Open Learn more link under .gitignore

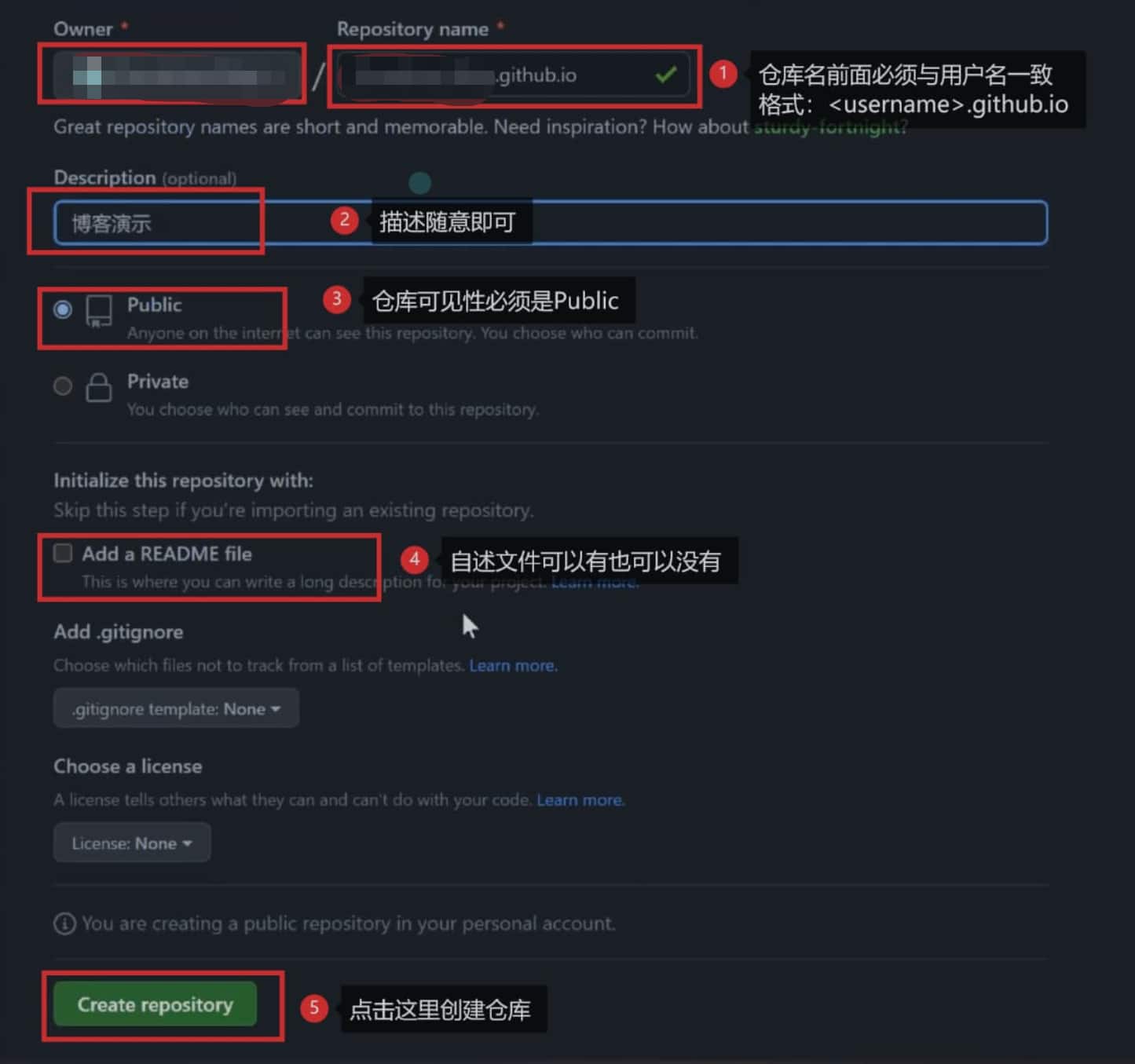[x=514, y=666]
